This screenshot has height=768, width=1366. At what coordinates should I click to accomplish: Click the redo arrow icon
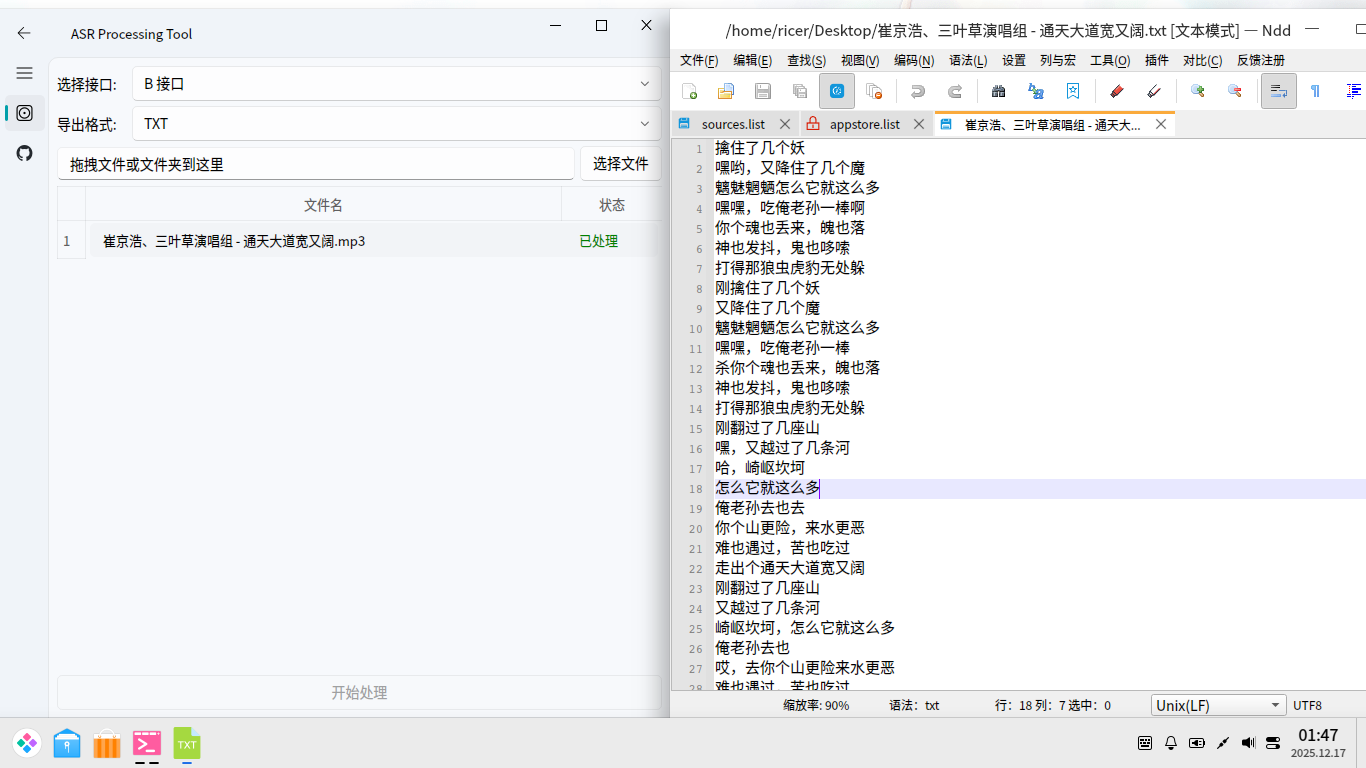point(955,91)
